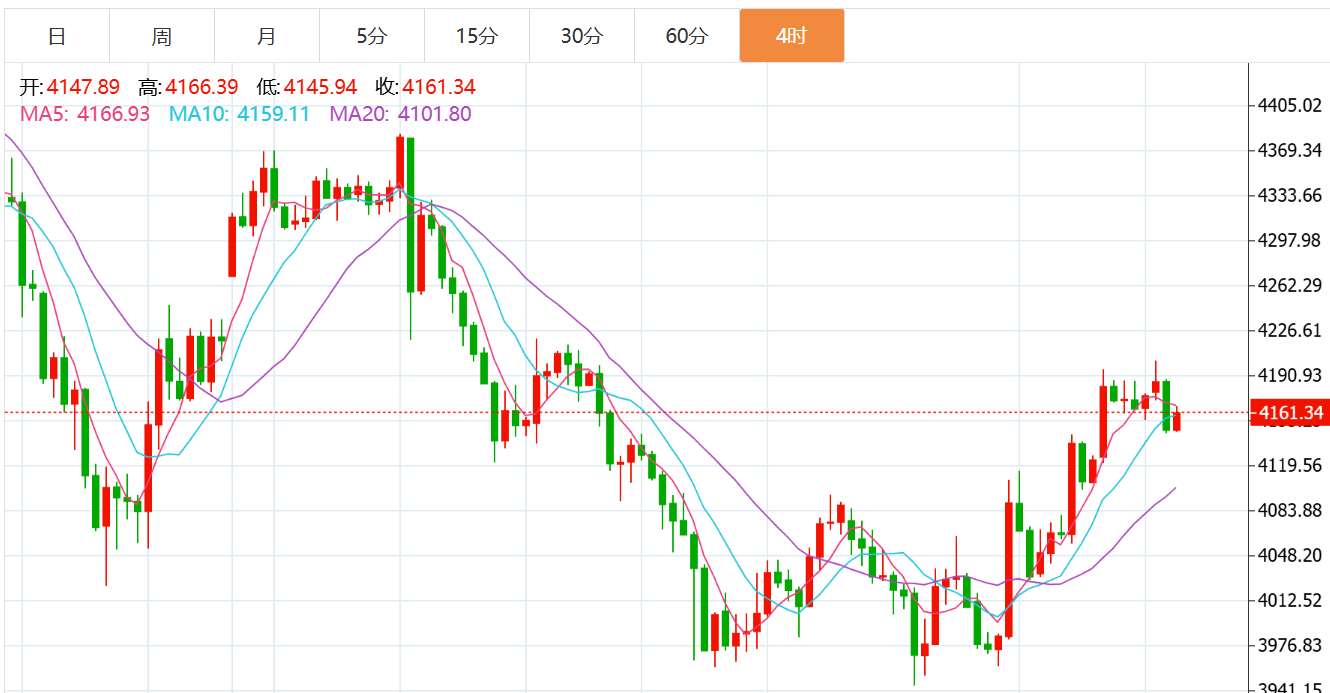Image resolution: width=1330 pixels, height=693 pixels.
Task: Select the 15分 interval tab
Action: coord(477,36)
